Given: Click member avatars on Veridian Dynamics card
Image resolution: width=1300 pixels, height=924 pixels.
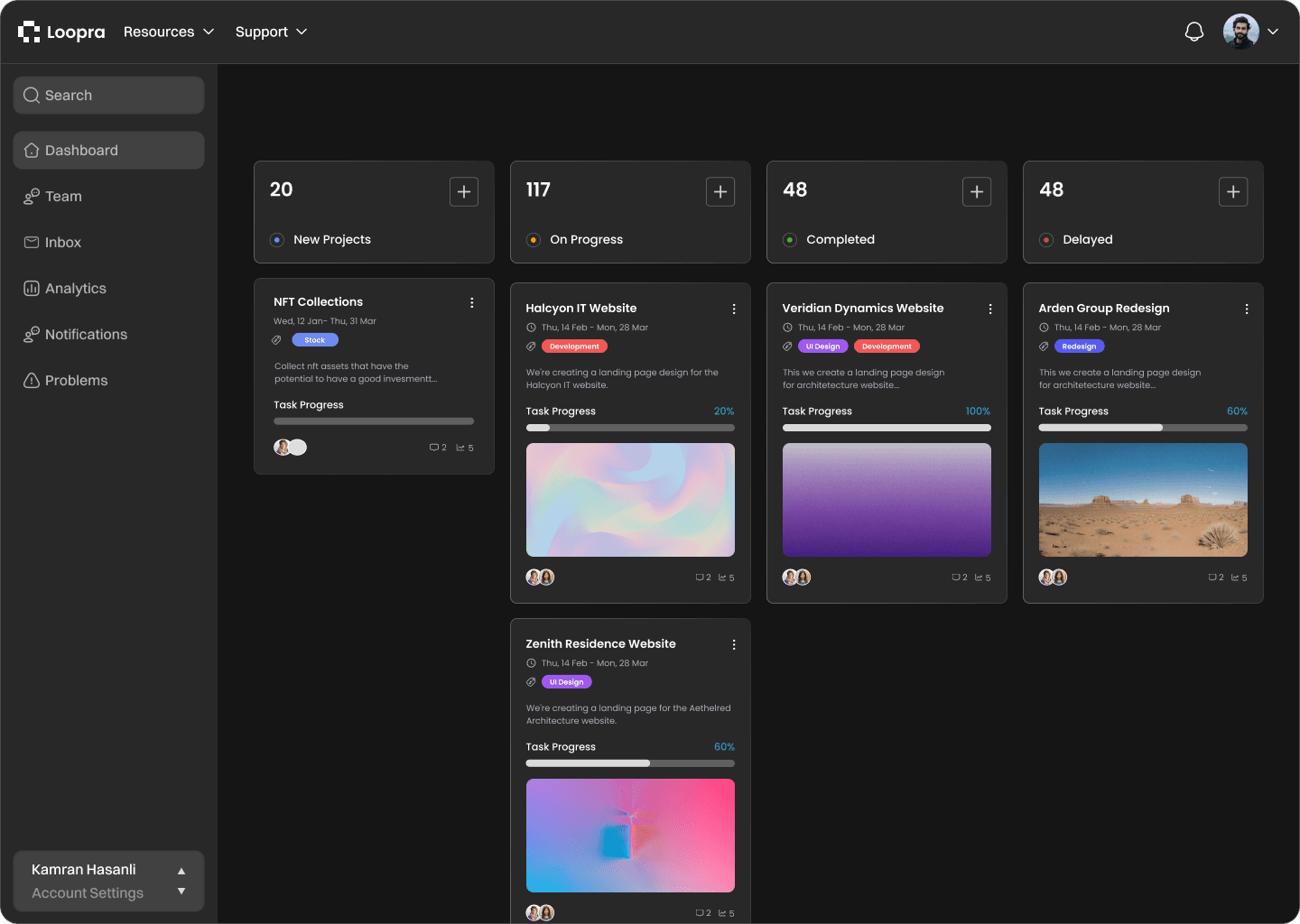Looking at the screenshot, I should click(x=796, y=577).
